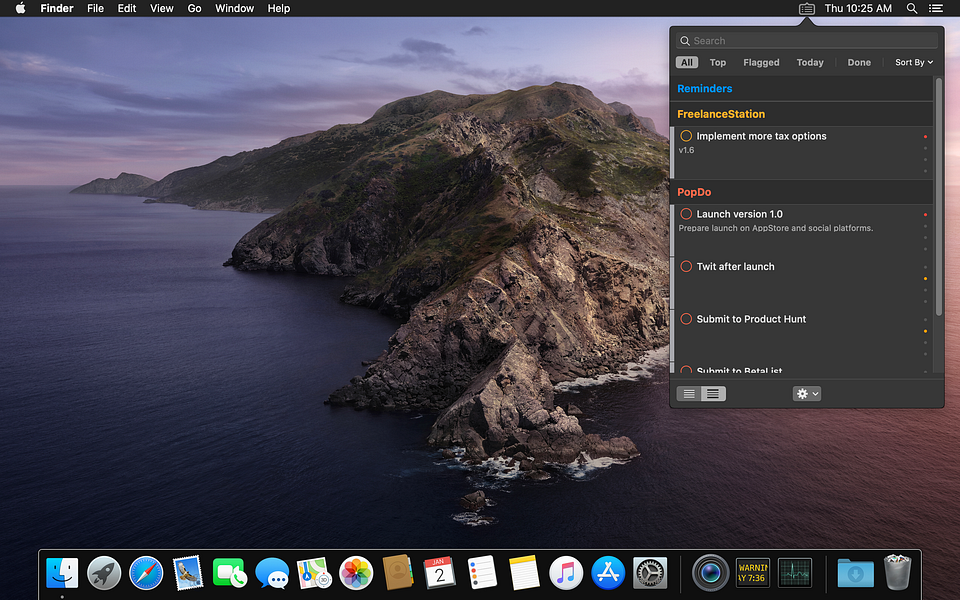Switch to the Done tab
Screen dimensions: 960x600
(x=859, y=62)
